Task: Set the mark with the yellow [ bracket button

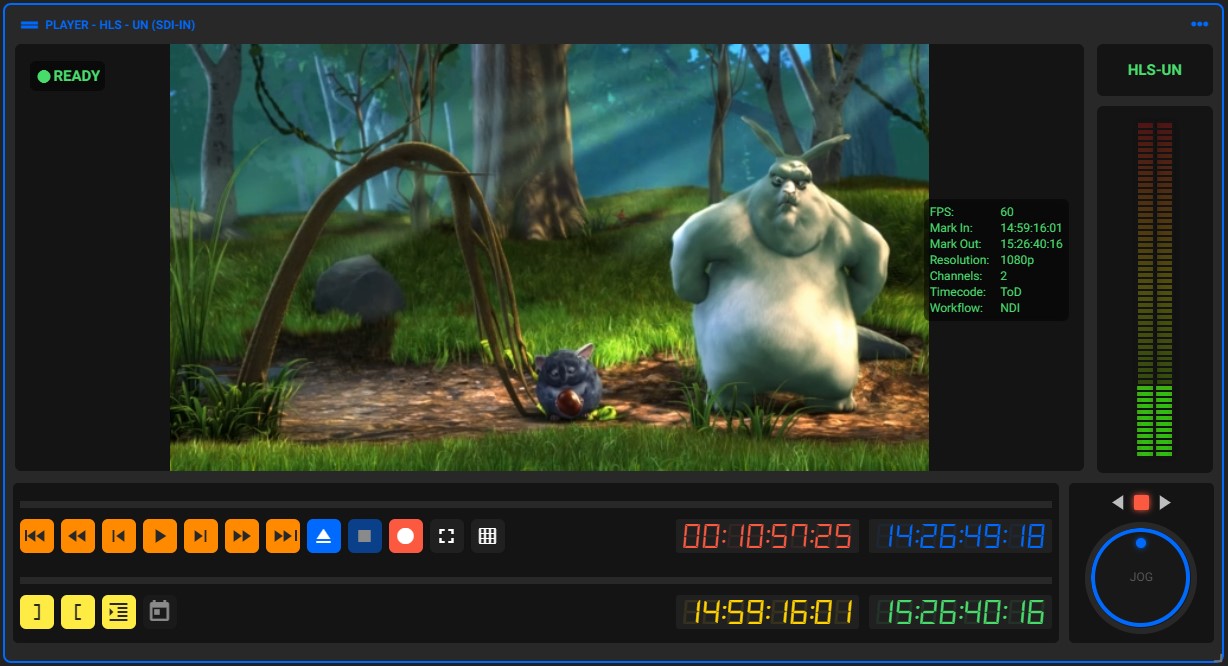Action: point(78,612)
